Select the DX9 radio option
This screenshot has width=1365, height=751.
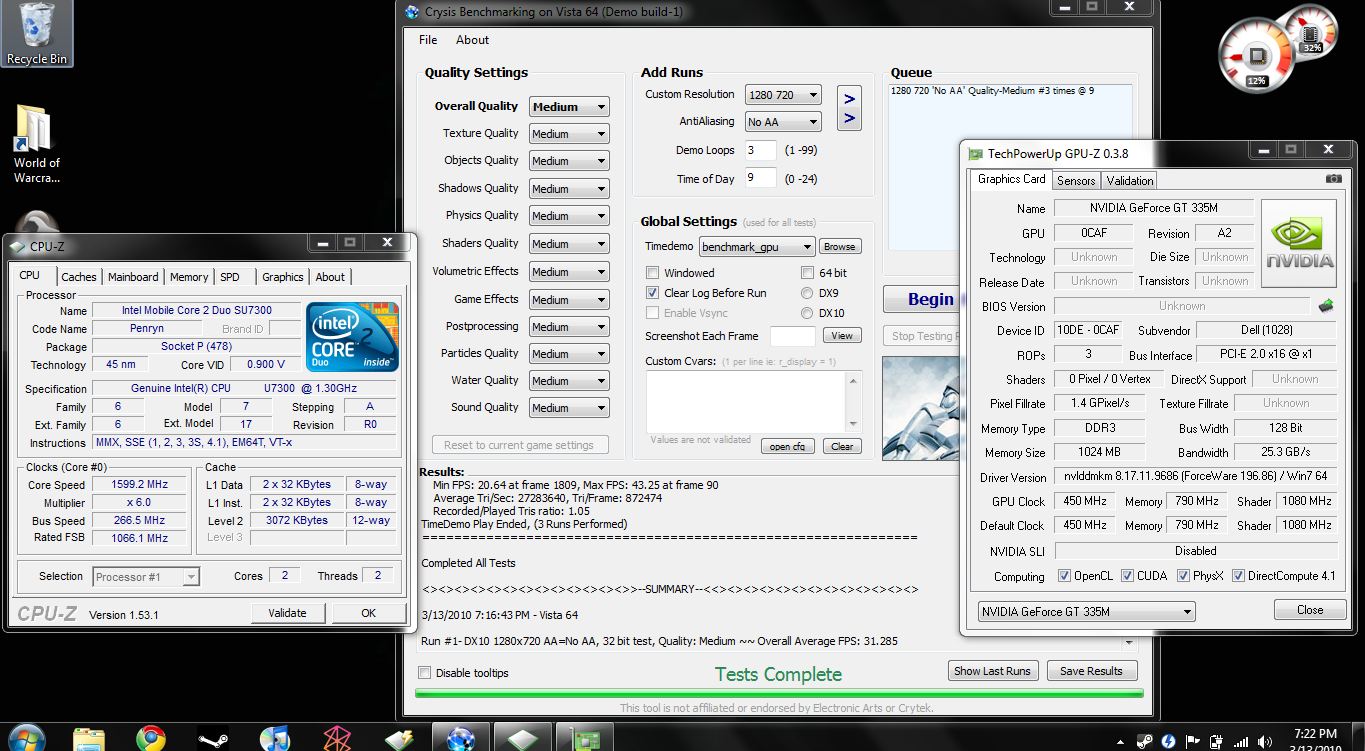[807, 293]
